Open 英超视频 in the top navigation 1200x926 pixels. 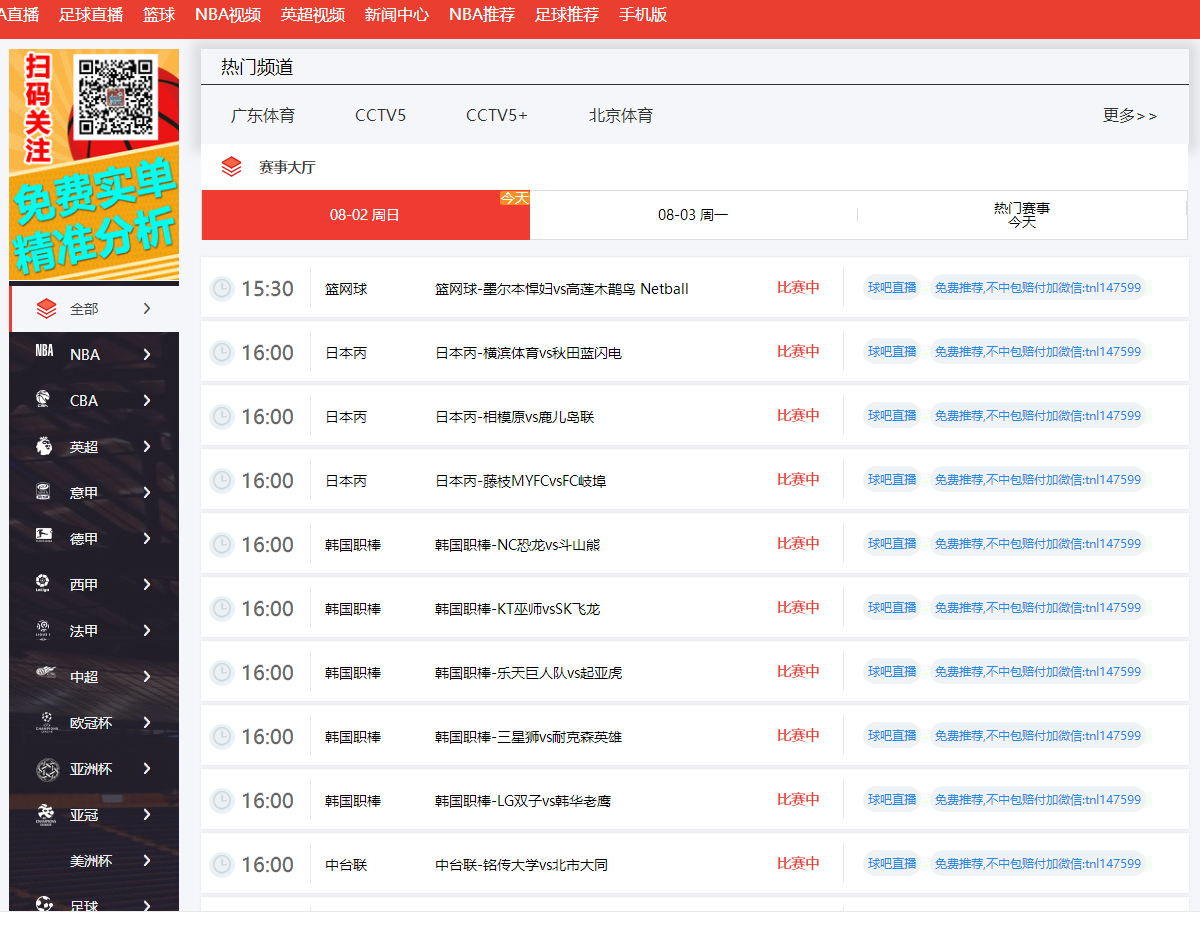pyautogui.click(x=313, y=15)
